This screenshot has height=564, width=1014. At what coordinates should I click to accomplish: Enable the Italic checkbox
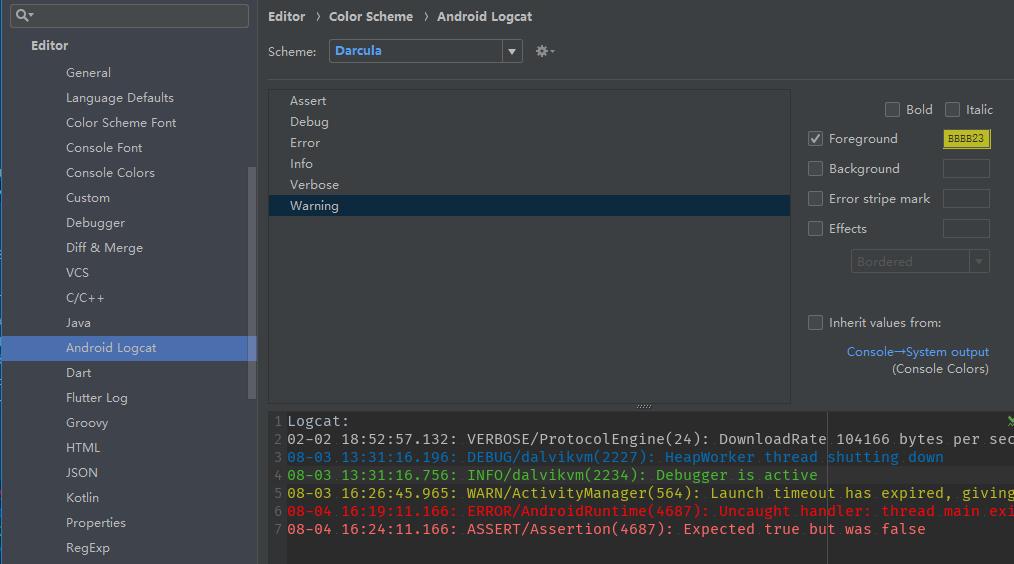(x=952, y=110)
